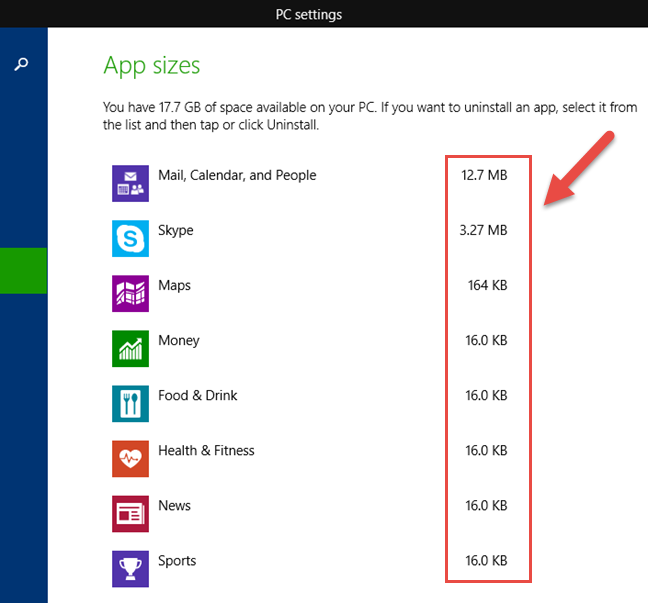Click the search magnifier icon in sidebar
The image size is (648, 603).
pyautogui.click(x=21, y=64)
